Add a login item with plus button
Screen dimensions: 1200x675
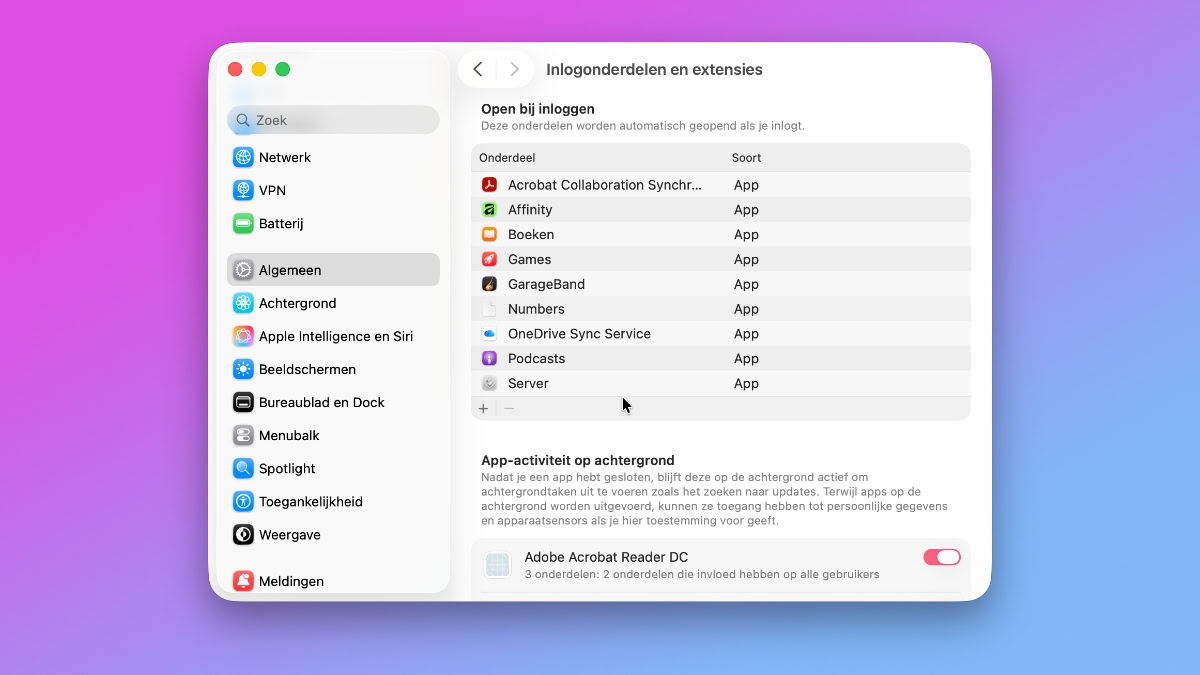(x=484, y=408)
